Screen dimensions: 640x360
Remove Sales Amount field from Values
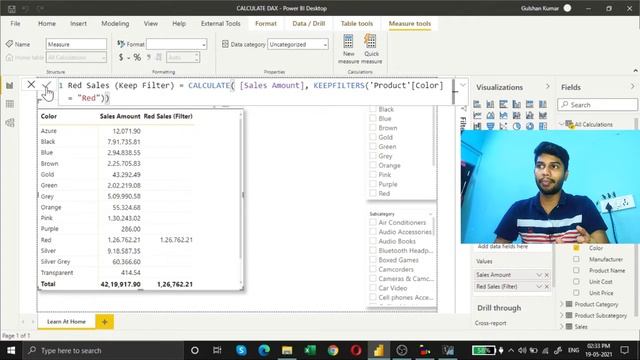[x=547, y=275]
